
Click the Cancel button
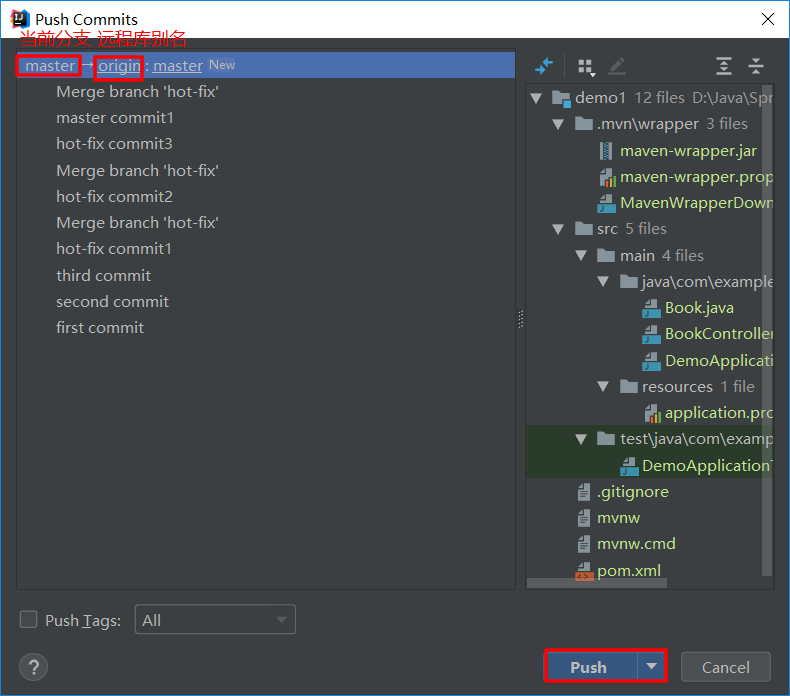726,667
